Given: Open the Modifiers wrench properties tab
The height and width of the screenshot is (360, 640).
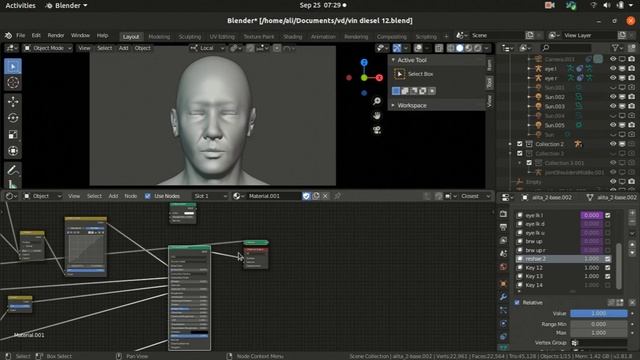Looking at the screenshot, I should (x=503, y=297).
